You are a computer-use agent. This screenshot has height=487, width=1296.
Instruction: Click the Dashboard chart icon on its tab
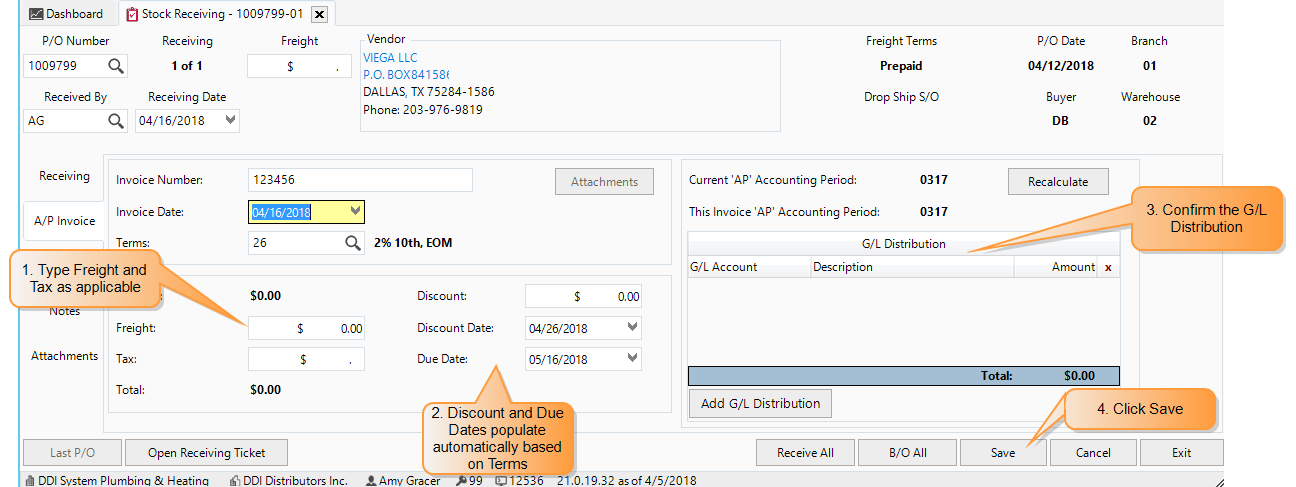[36, 14]
